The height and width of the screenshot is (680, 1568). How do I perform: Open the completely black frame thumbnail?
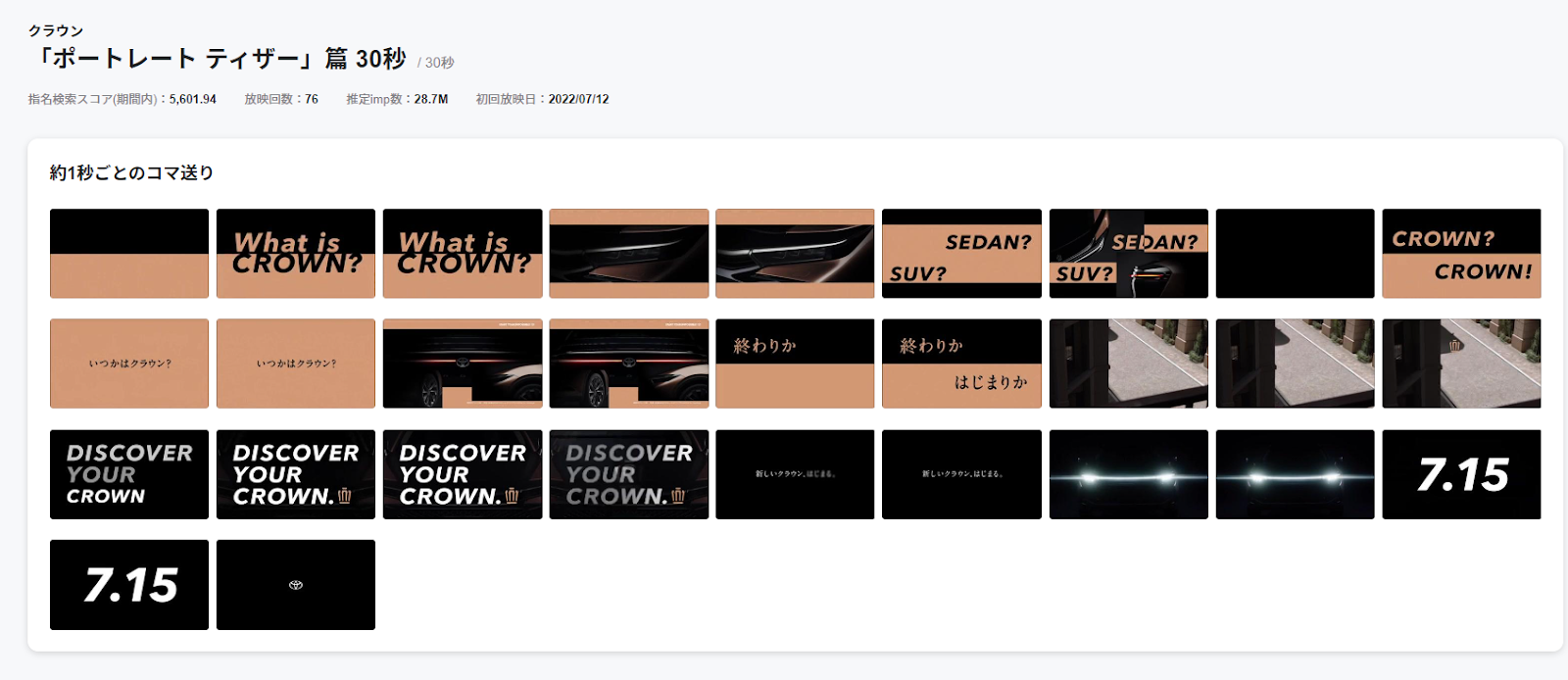[1295, 253]
